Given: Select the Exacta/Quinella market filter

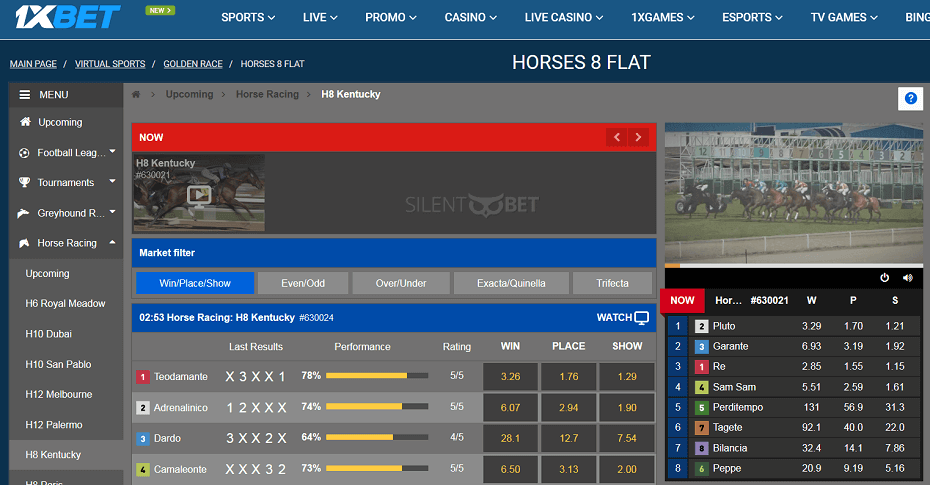Looking at the screenshot, I should (511, 283).
